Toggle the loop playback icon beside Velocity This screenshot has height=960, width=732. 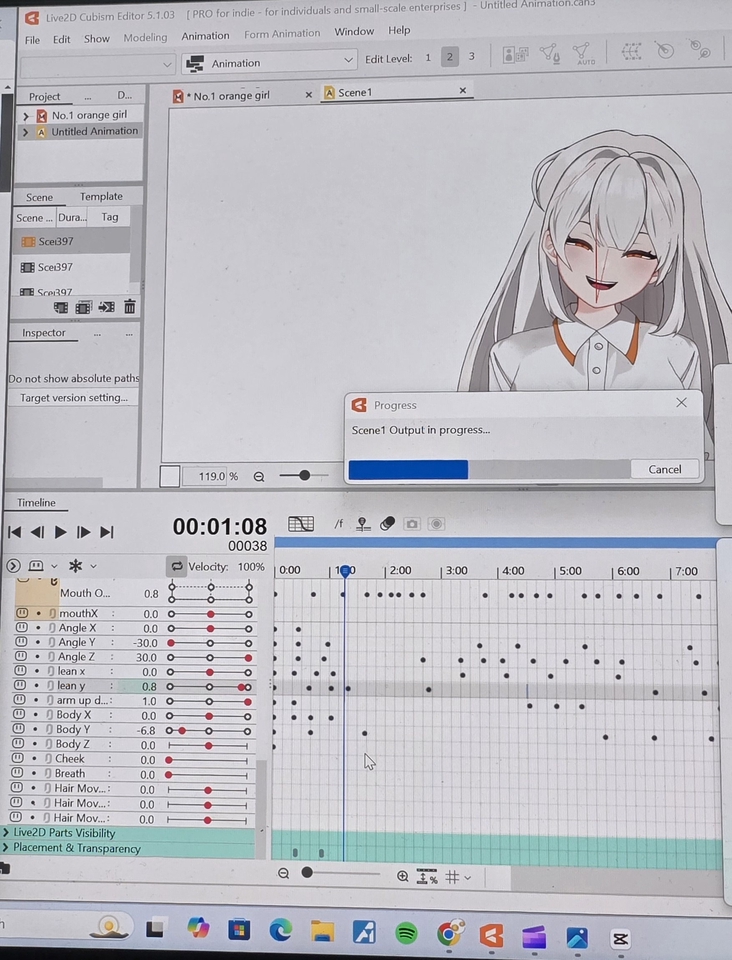(x=176, y=566)
